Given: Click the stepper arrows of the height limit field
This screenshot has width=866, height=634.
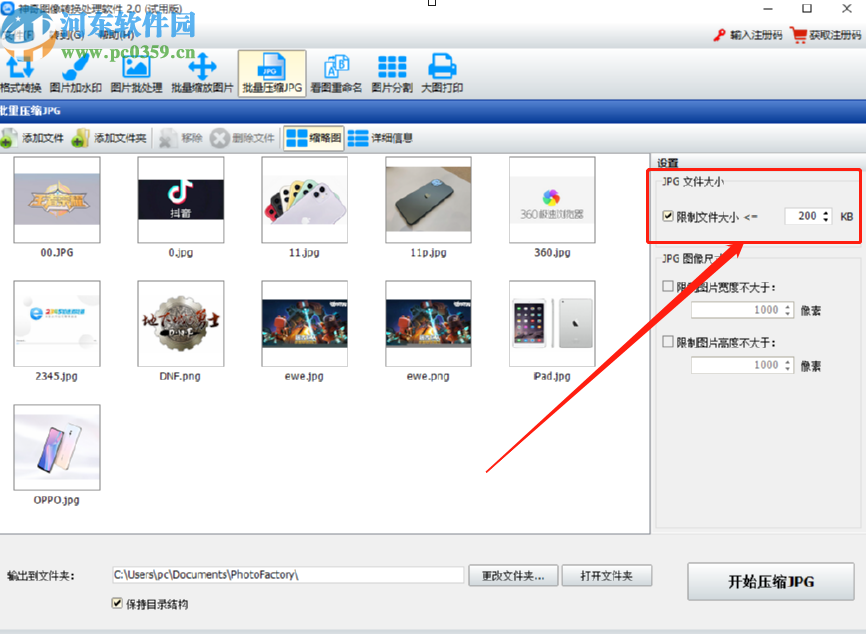Looking at the screenshot, I should [x=788, y=365].
